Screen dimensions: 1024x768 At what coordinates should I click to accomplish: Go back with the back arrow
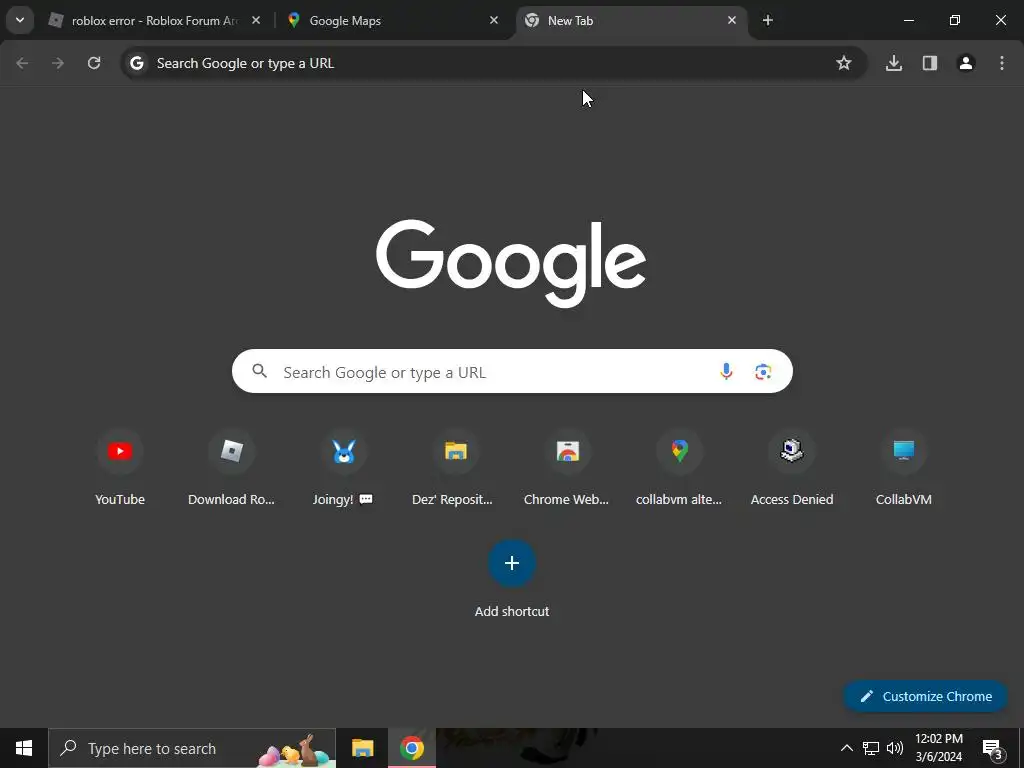tap(22, 63)
